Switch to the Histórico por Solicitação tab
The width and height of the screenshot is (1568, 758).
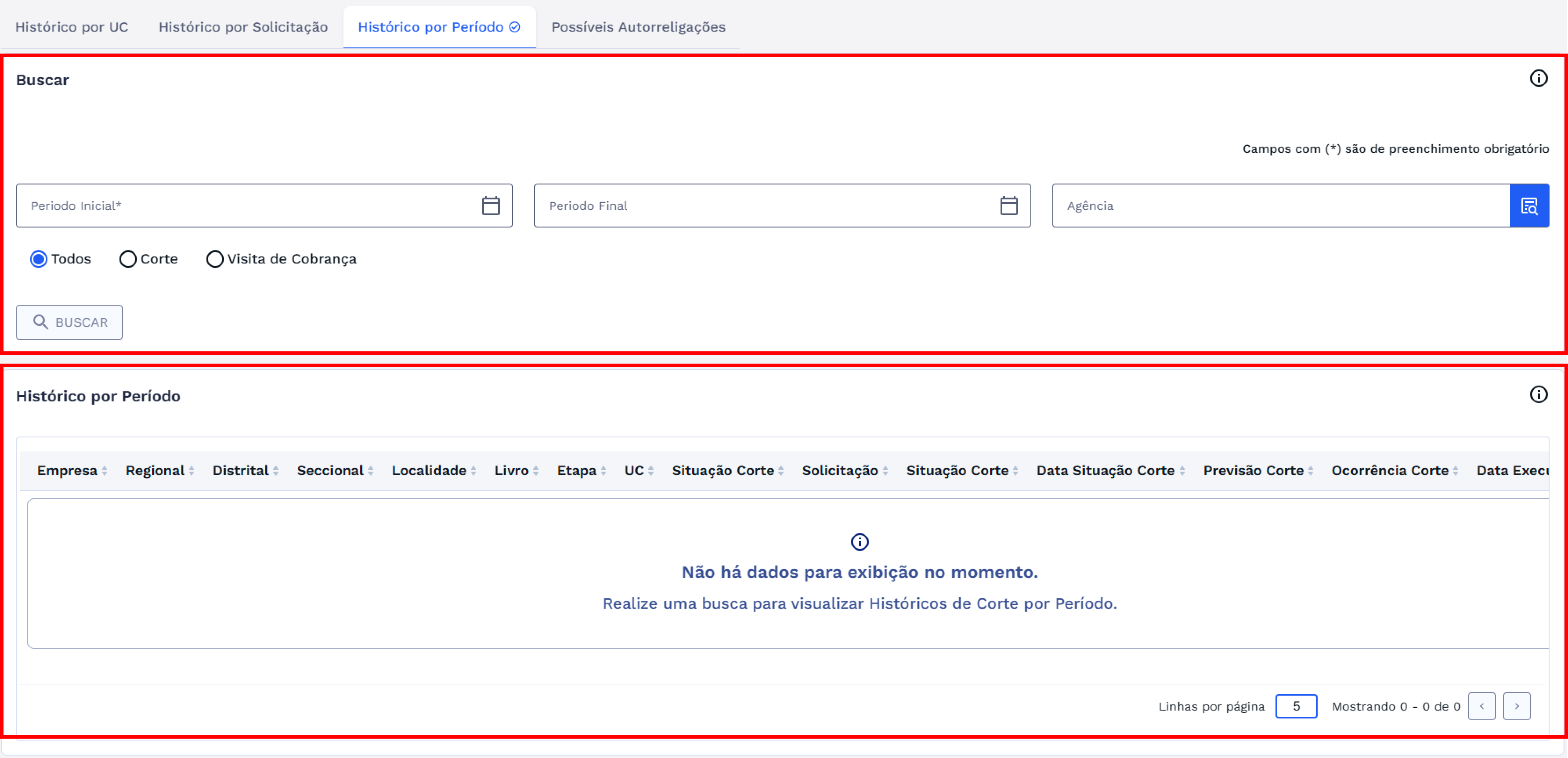[243, 27]
